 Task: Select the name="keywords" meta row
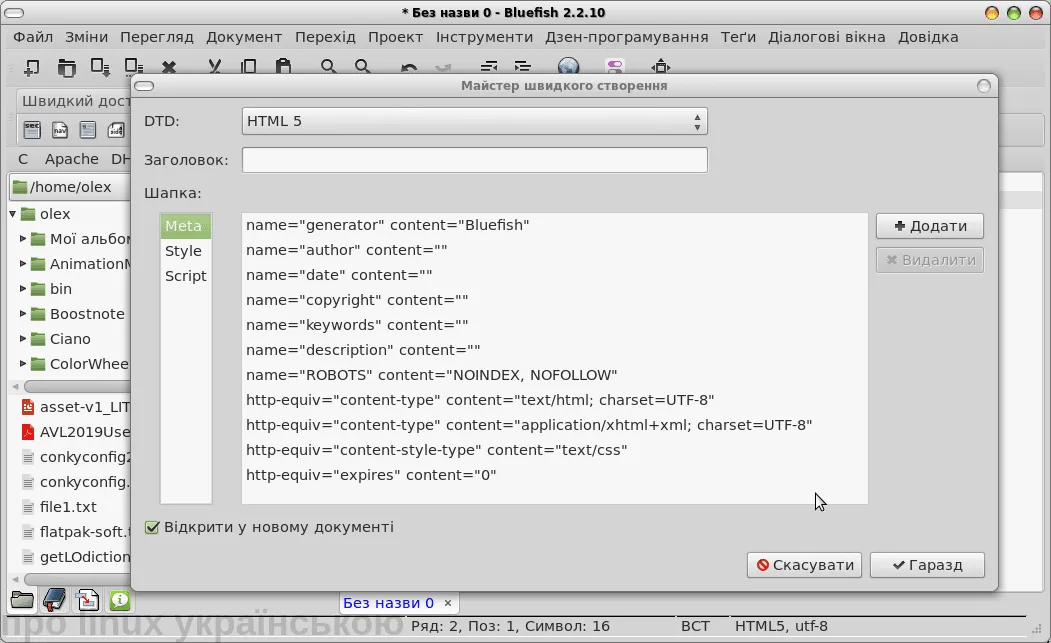point(554,325)
